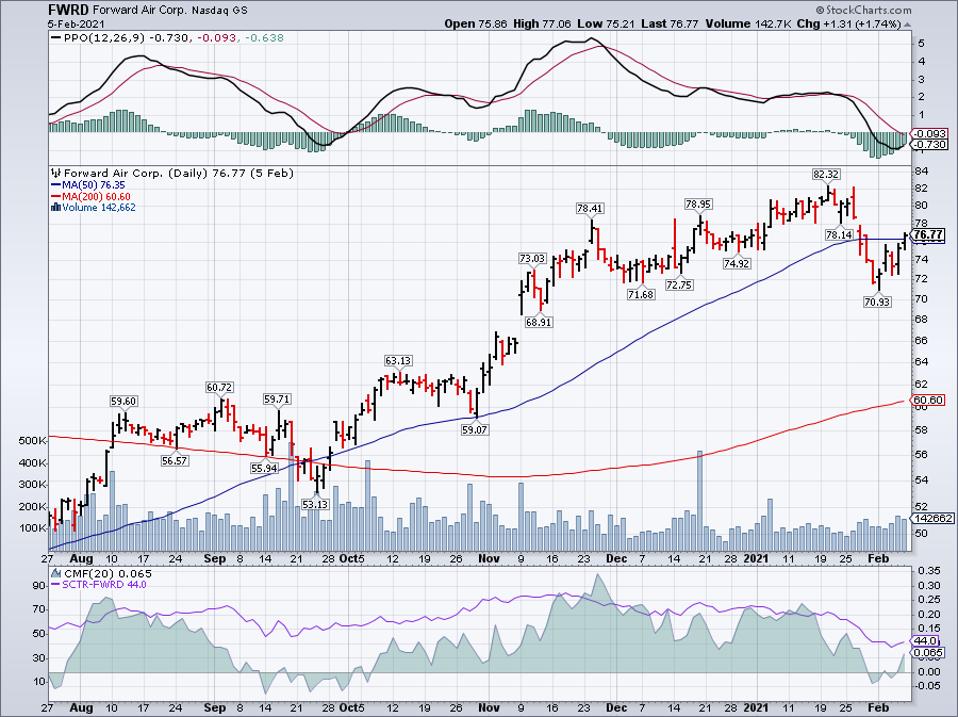Click the 78.41 price annotation
The image size is (958, 717).
(590, 208)
